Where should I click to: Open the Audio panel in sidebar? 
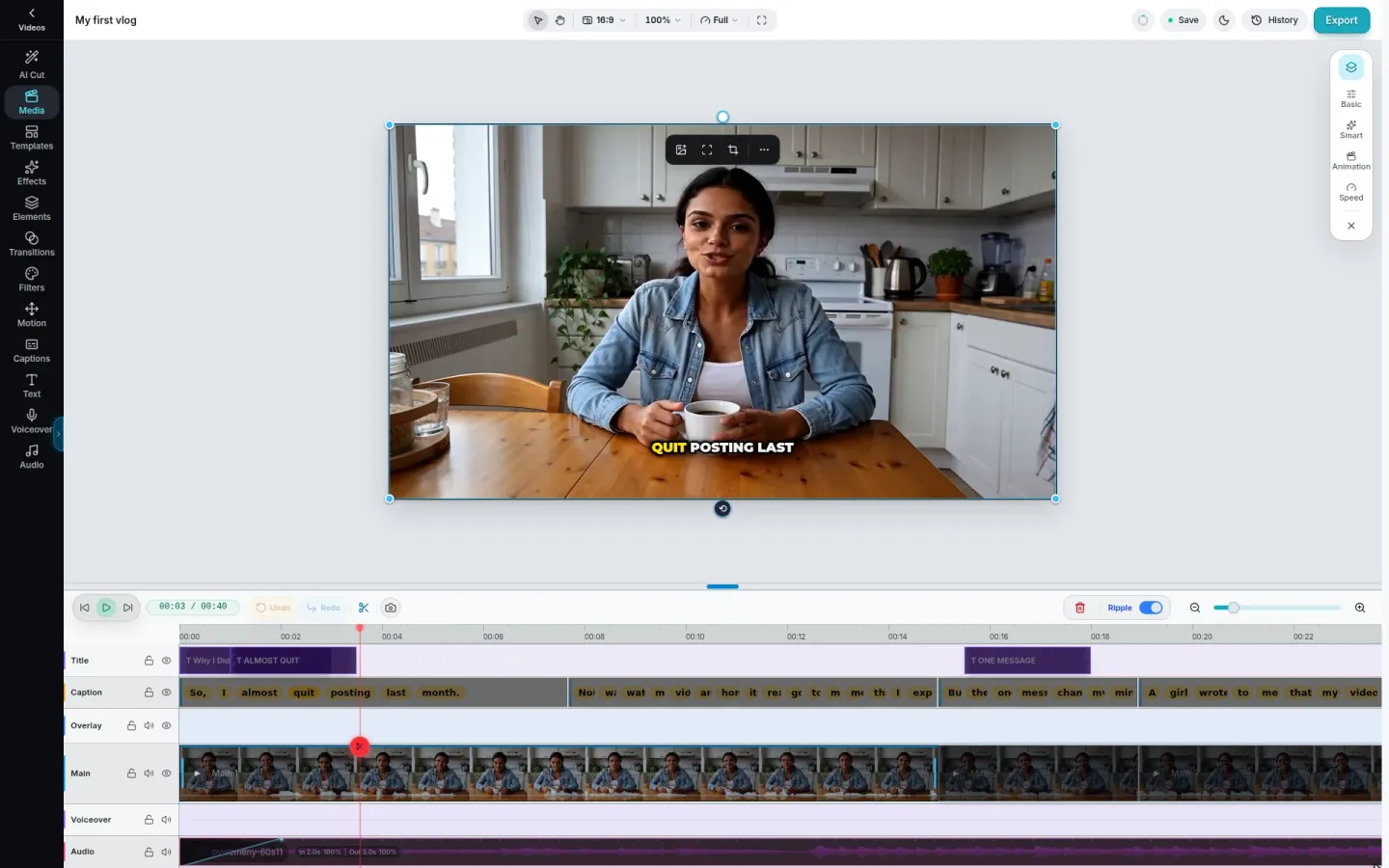[32, 456]
